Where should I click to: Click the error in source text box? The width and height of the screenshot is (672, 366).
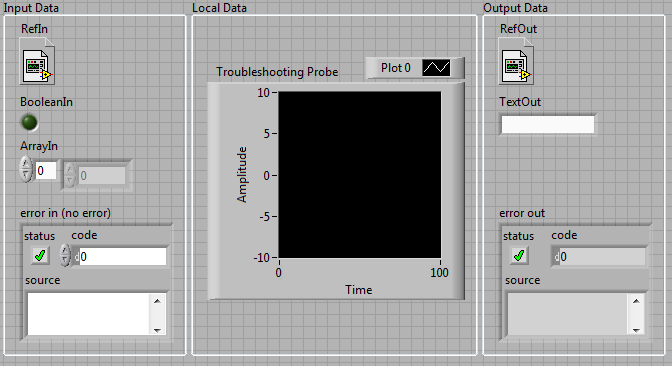[89, 314]
